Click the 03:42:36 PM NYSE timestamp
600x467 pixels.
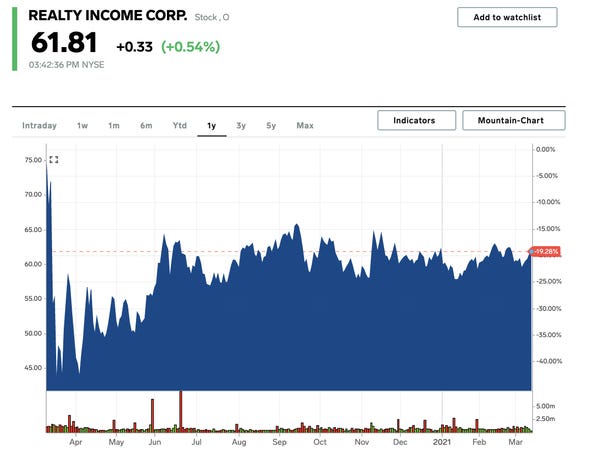(x=67, y=65)
